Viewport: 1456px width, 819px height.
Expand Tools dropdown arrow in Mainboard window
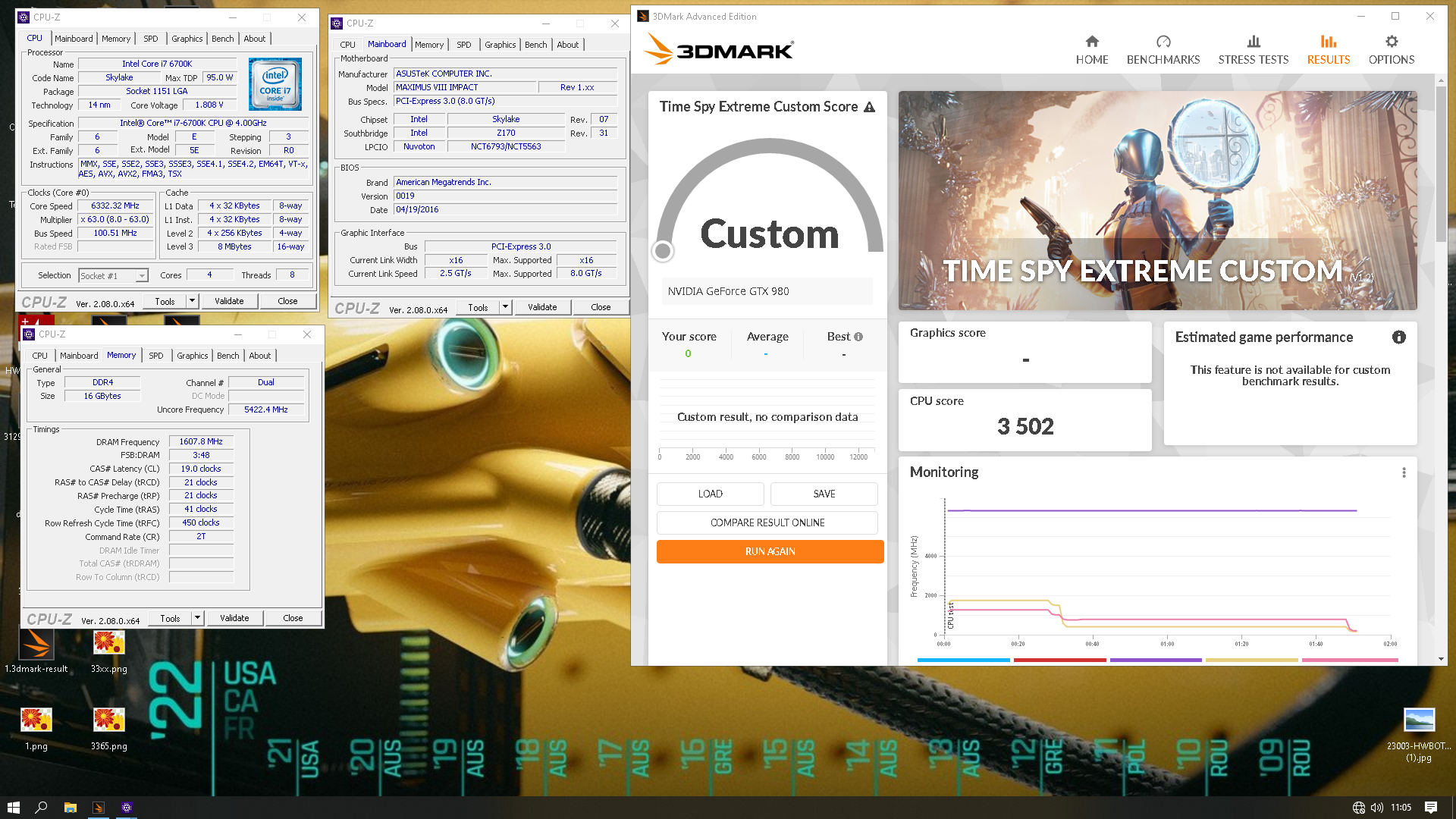pos(505,307)
